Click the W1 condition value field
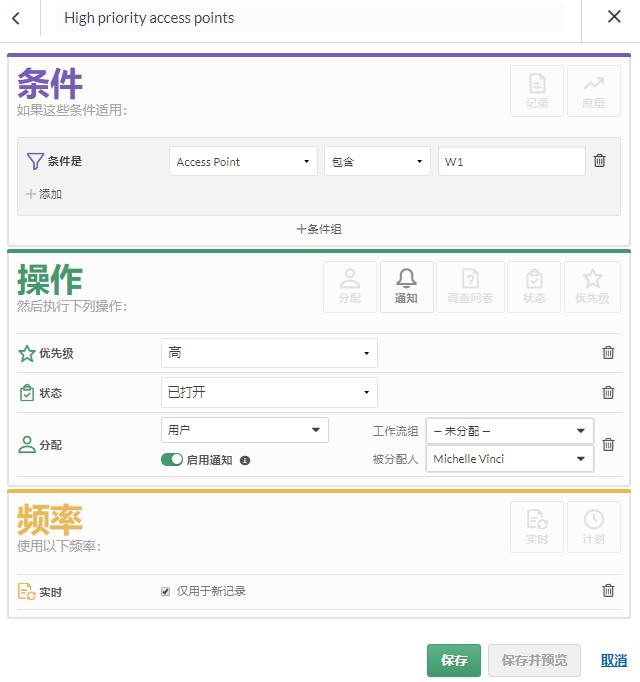This screenshot has height=682, width=640. [510, 162]
